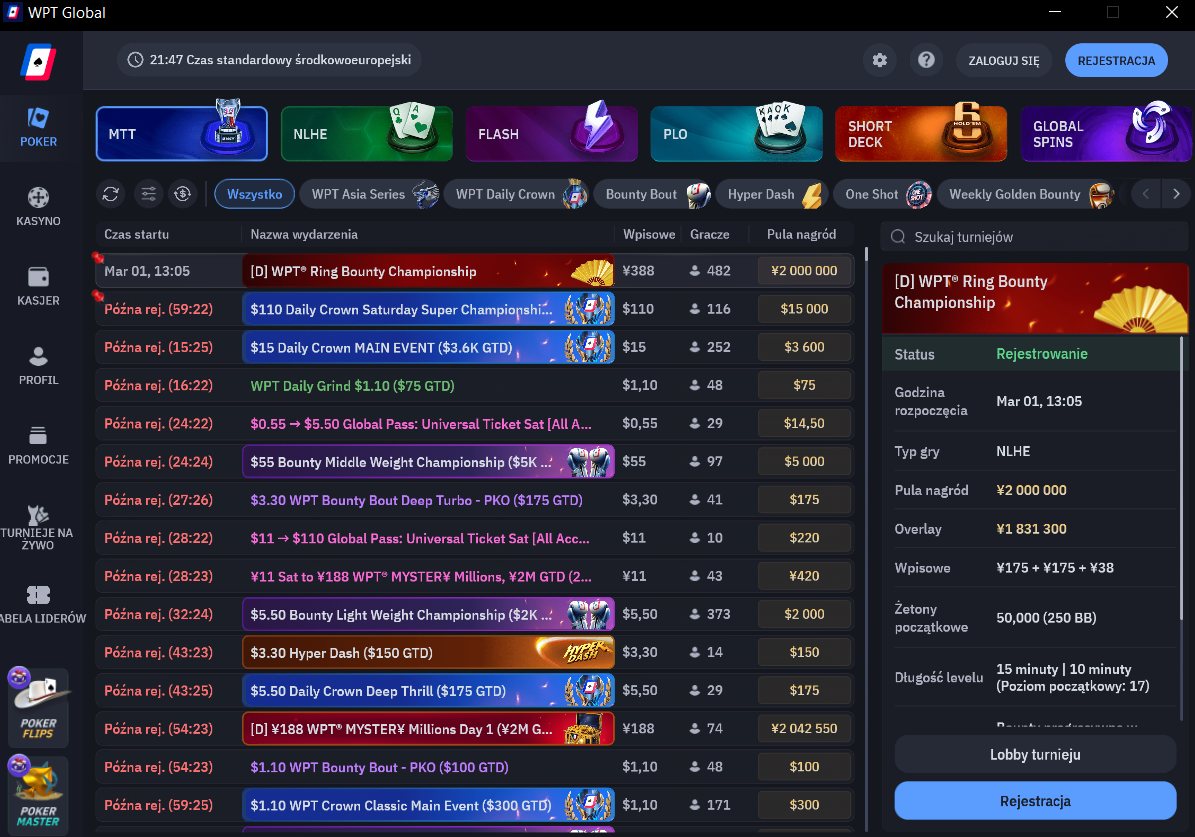Launch the Poker Flips mini game
1195x837 pixels.
coord(38,707)
